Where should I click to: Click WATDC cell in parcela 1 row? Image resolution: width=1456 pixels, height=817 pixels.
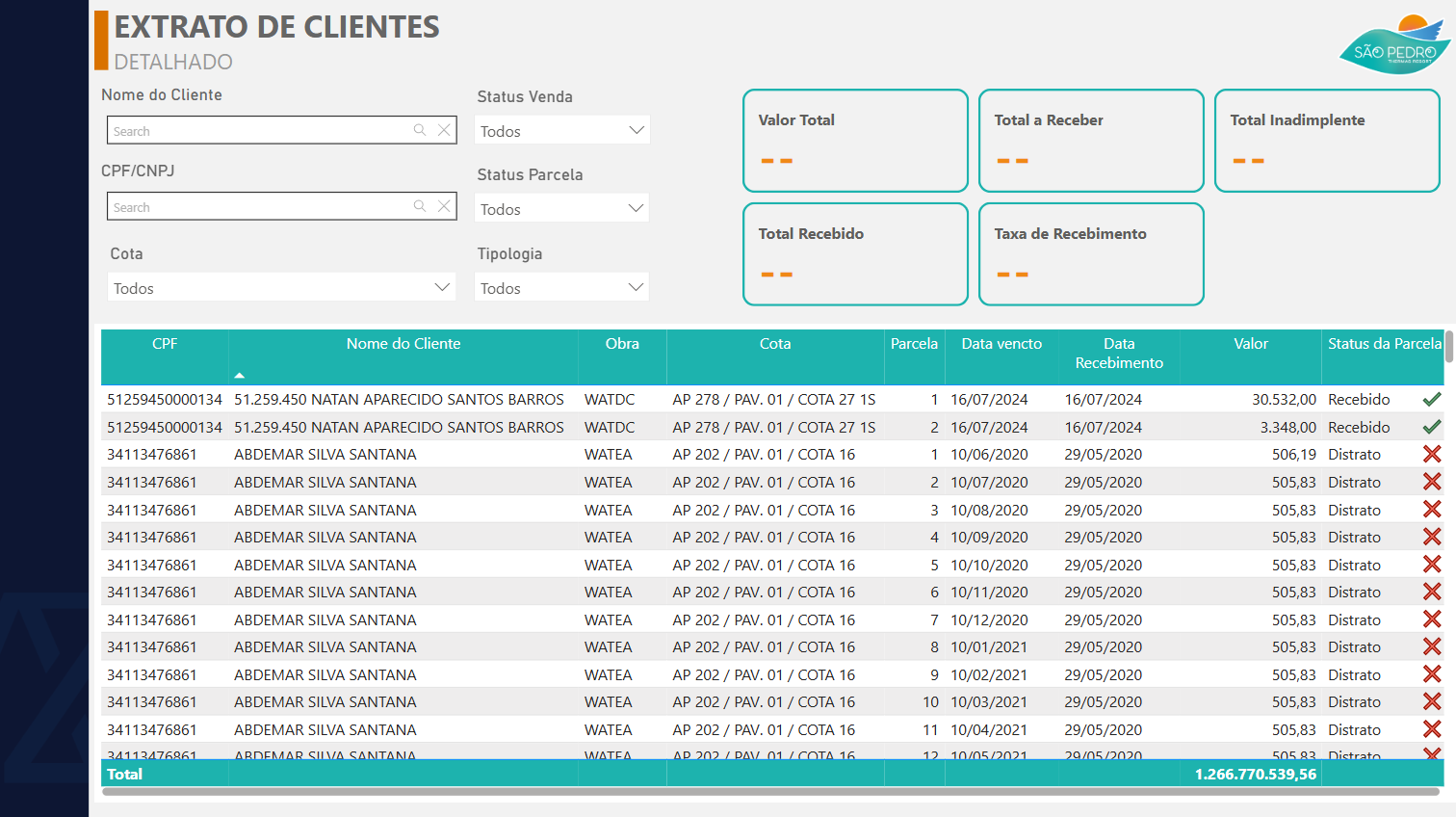pyautogui.click(x=610, y=399)
